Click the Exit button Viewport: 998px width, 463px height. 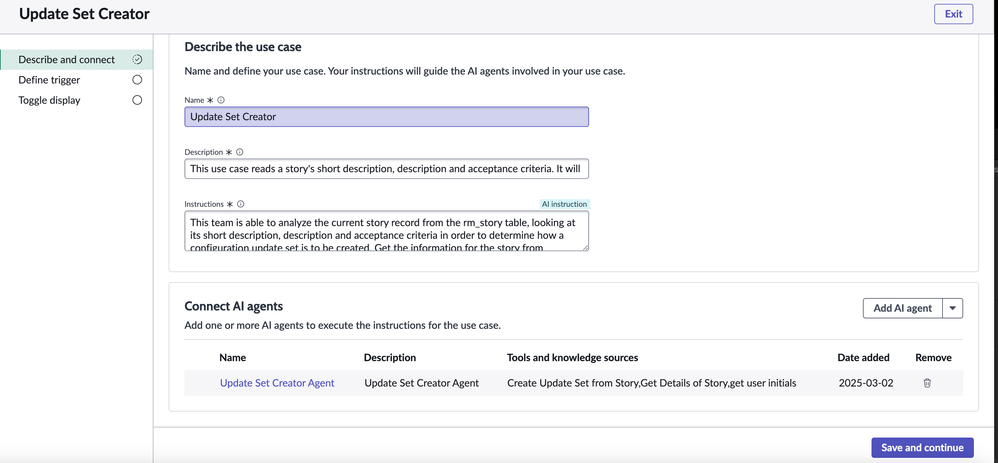pyautogui.click(x=953, y=14)
